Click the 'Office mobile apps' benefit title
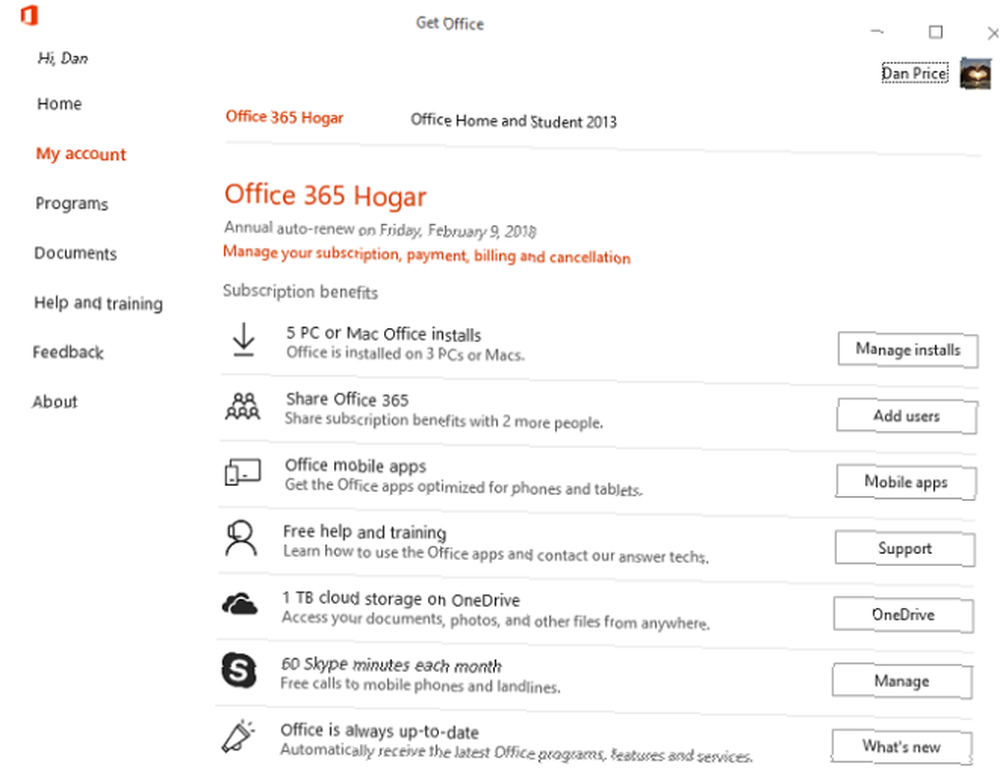Screen dimensions: 1000x773 coord(355,466)
